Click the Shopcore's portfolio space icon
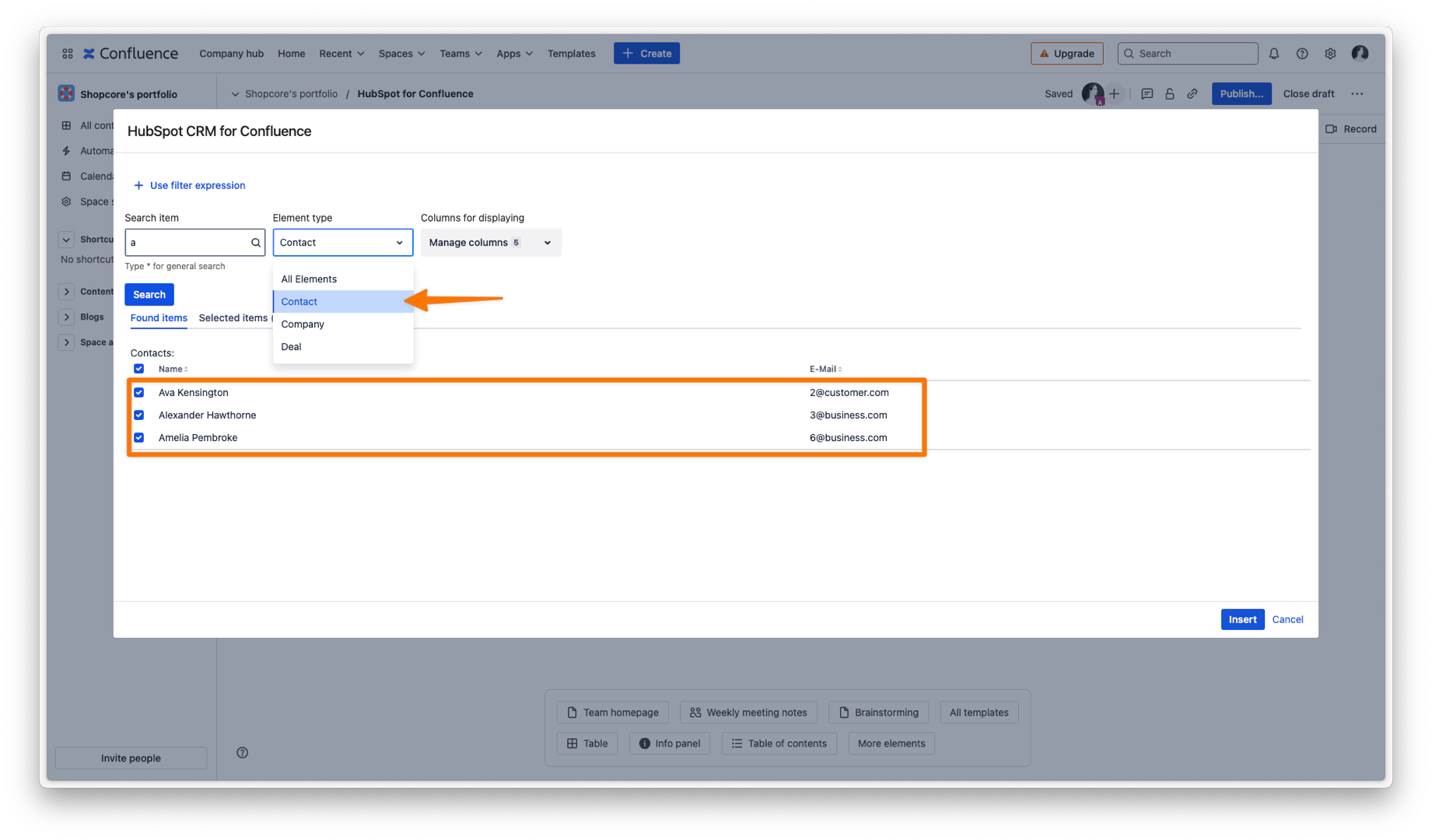 click(x=66, y=94)
